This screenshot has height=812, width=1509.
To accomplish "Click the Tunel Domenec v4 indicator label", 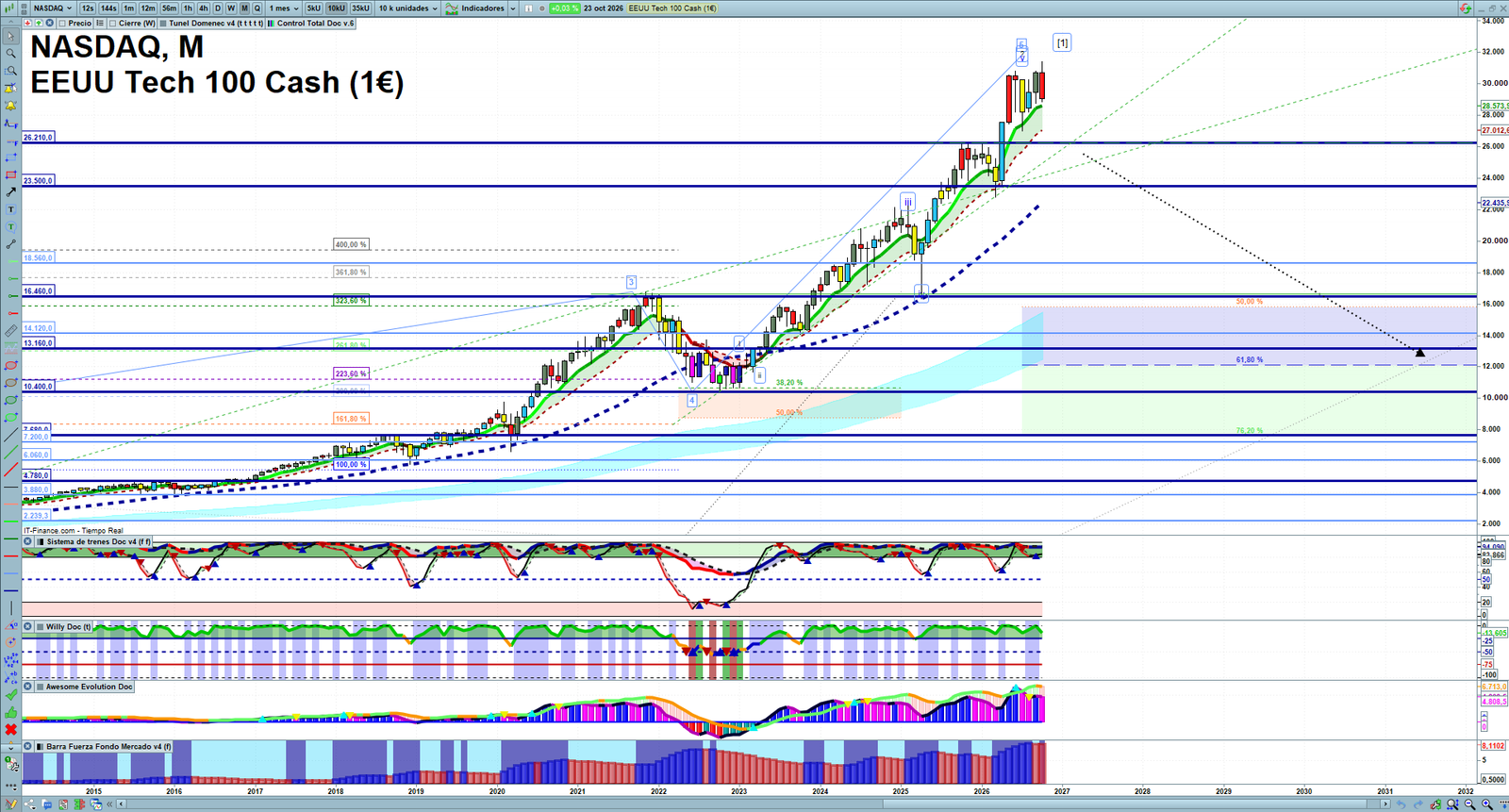I will 216,23.
